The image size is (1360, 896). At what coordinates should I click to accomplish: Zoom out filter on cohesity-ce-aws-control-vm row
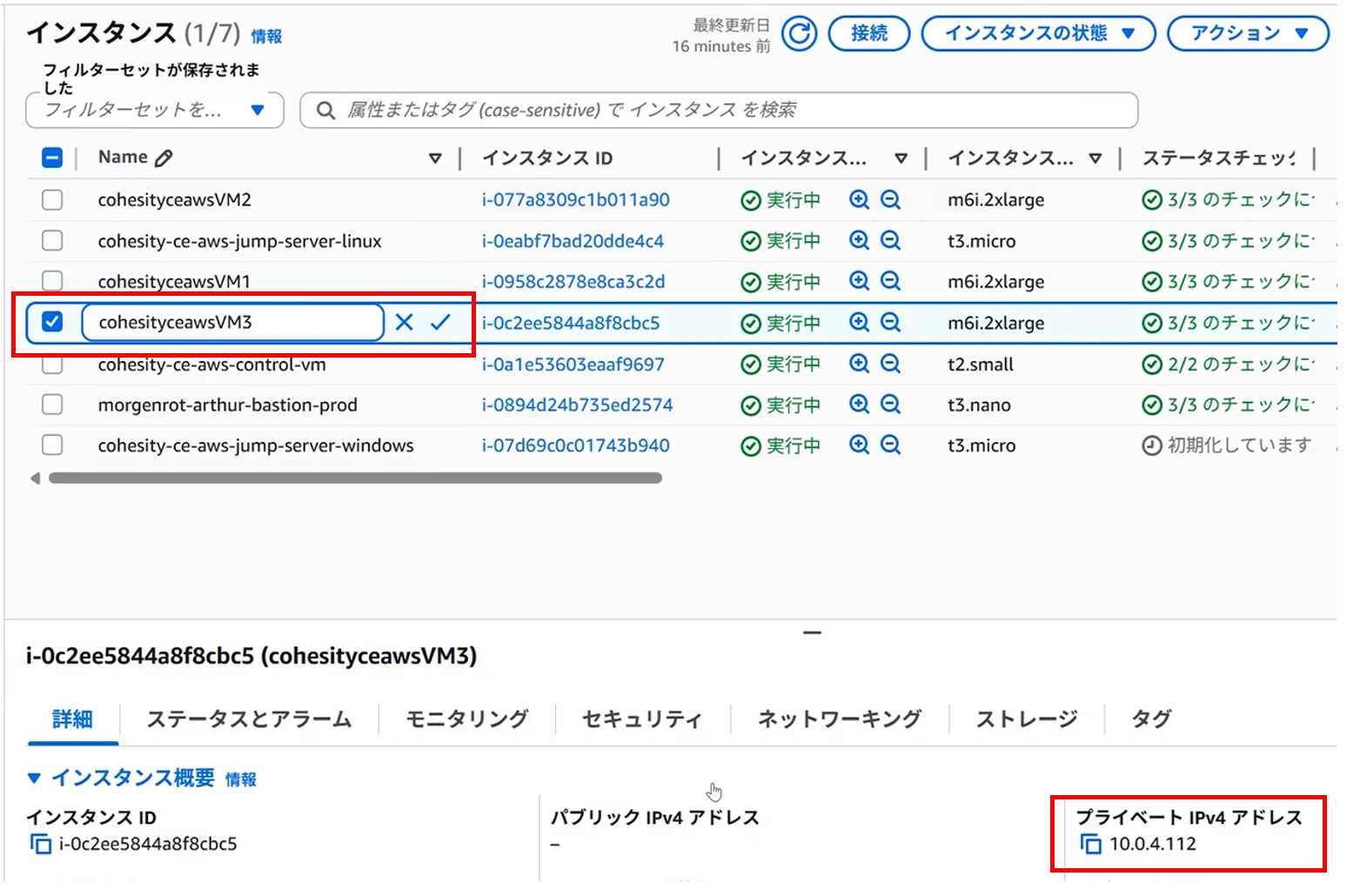[x=890, y=364]
